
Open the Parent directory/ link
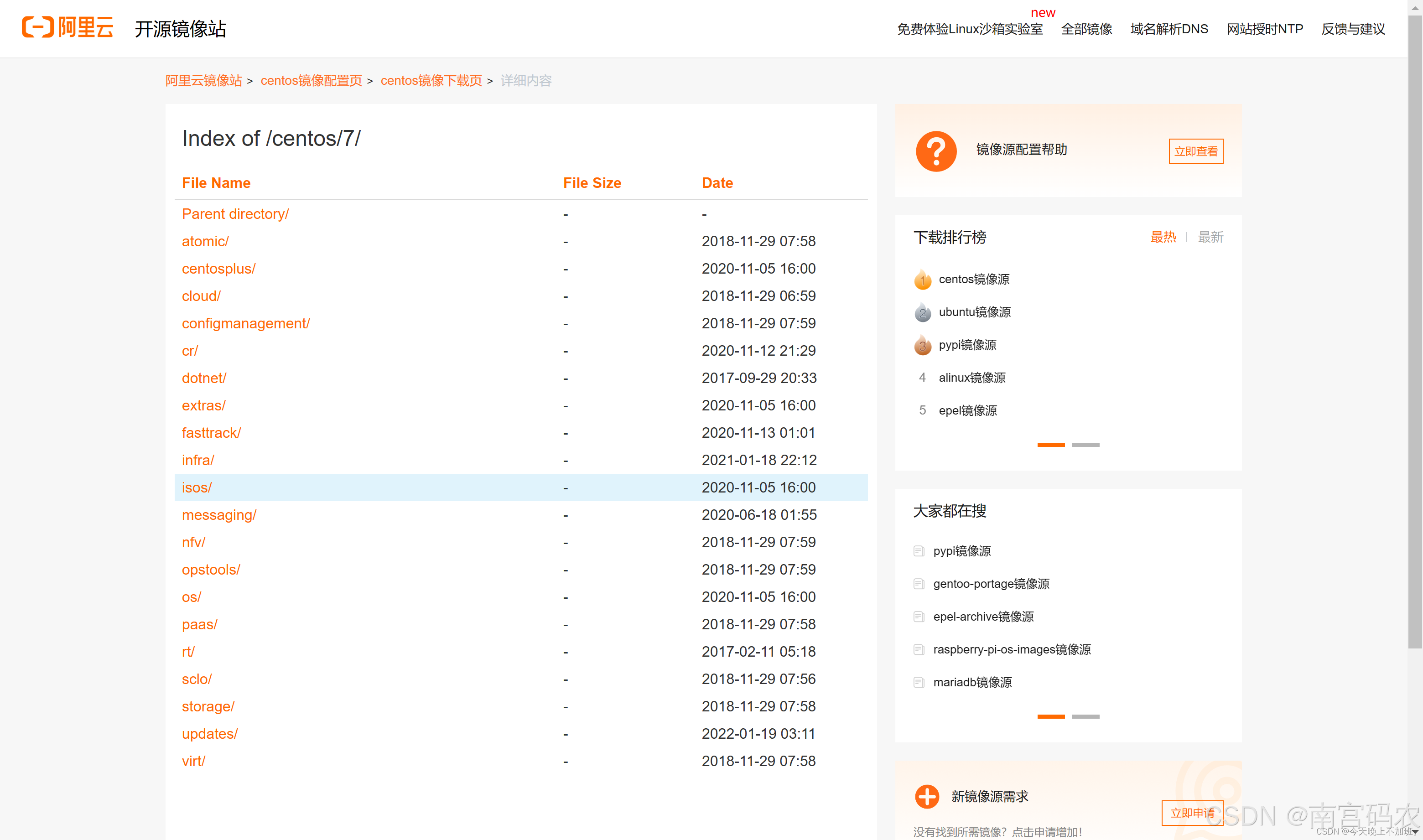[235, 214]
